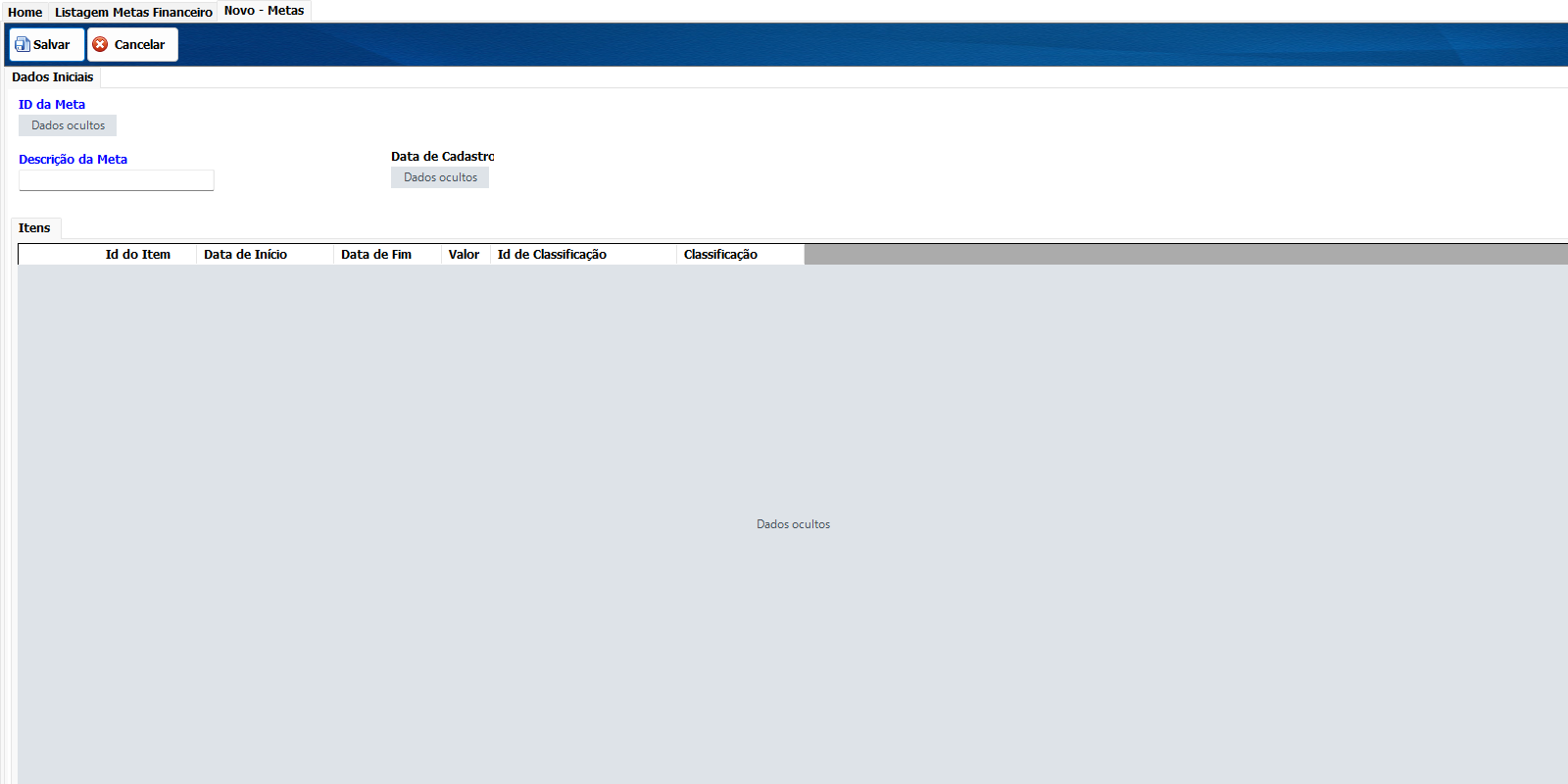Select the Itens tab
Screen dimensions: 1568x784
34,227
